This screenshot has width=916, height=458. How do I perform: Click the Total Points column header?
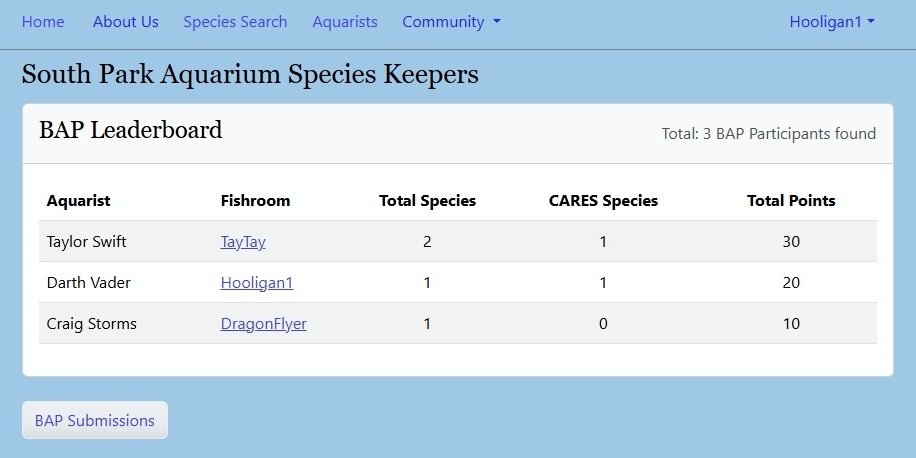point(791,201)
